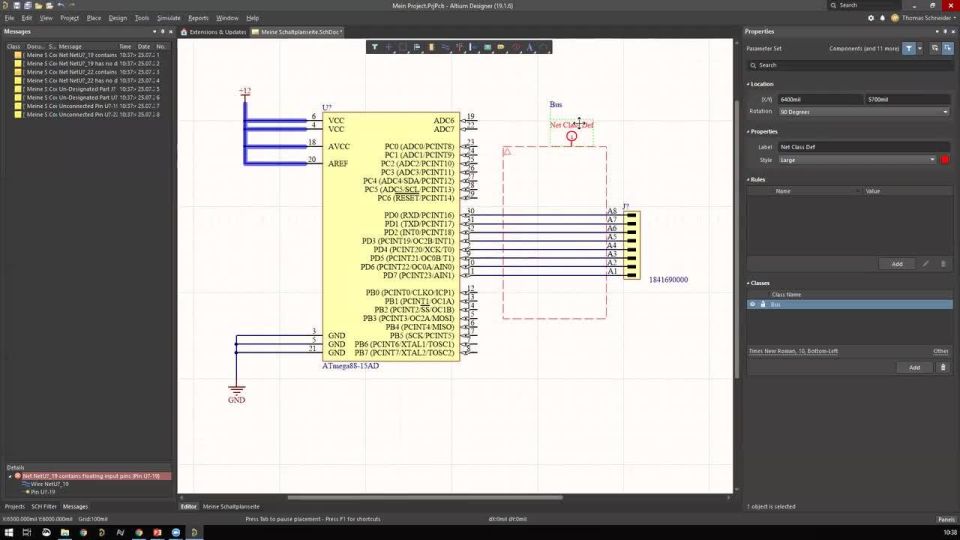Collapse the Net NetU?_19 floating input details row
This screenshot has width=960, height=540.
tap(10, 476)
